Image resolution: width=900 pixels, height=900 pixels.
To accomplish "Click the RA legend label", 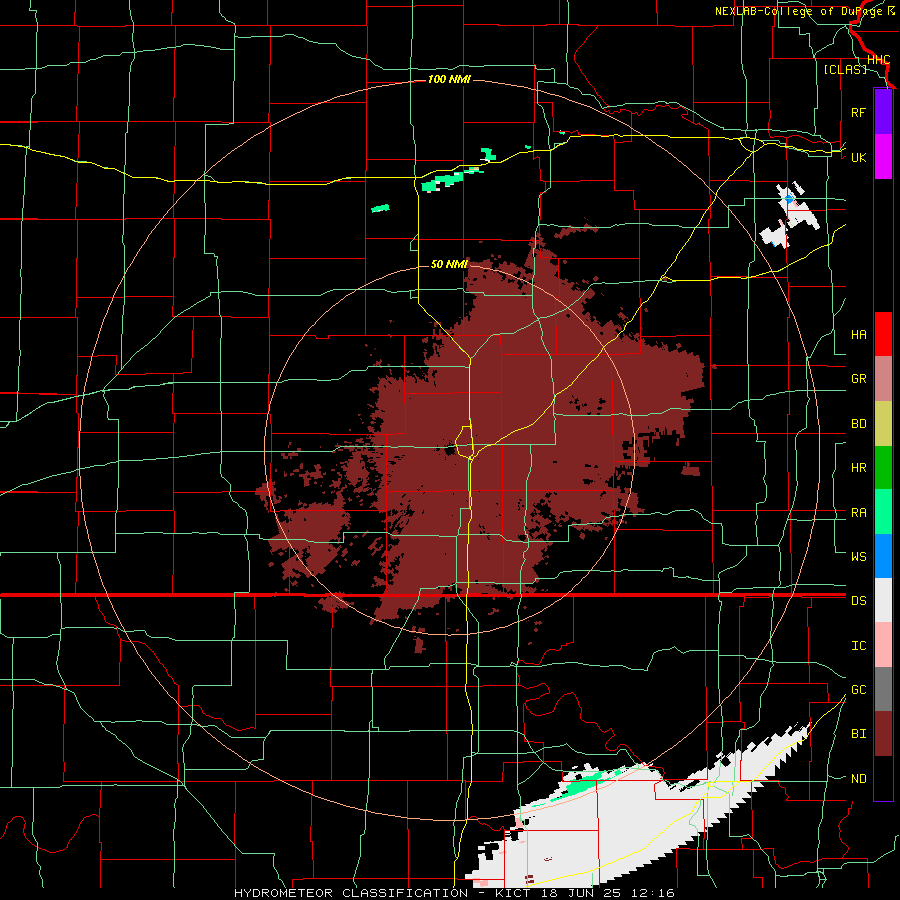I will [x=858, y=513].
